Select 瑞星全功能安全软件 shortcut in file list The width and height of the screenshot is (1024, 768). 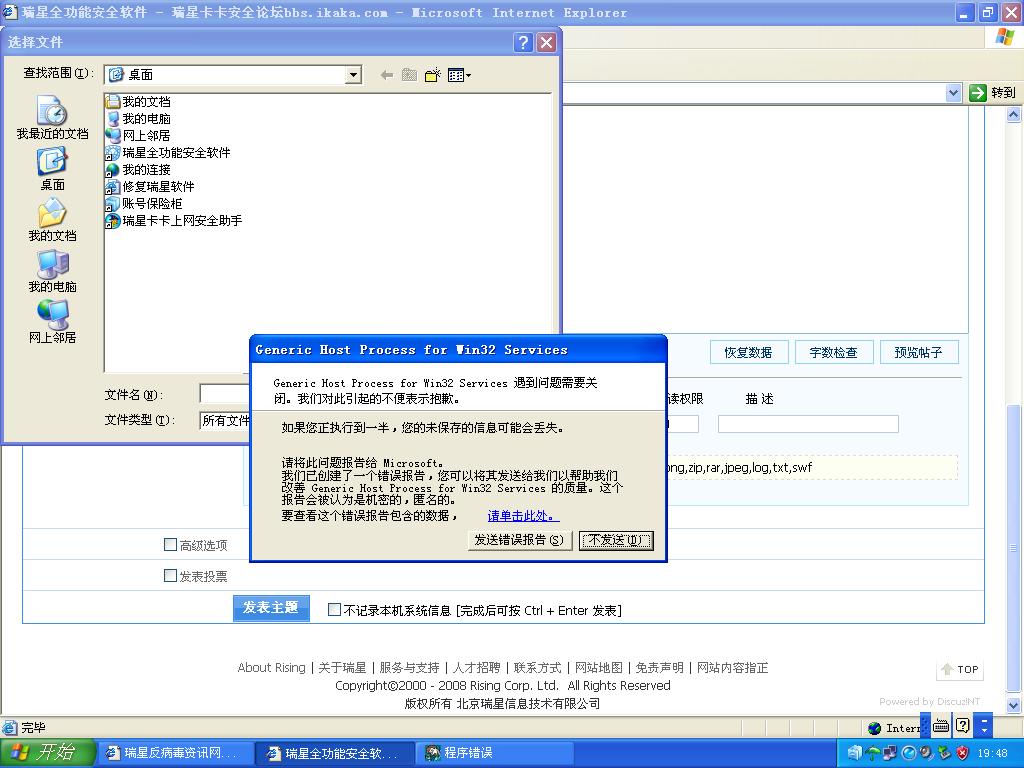coord(168,152)
